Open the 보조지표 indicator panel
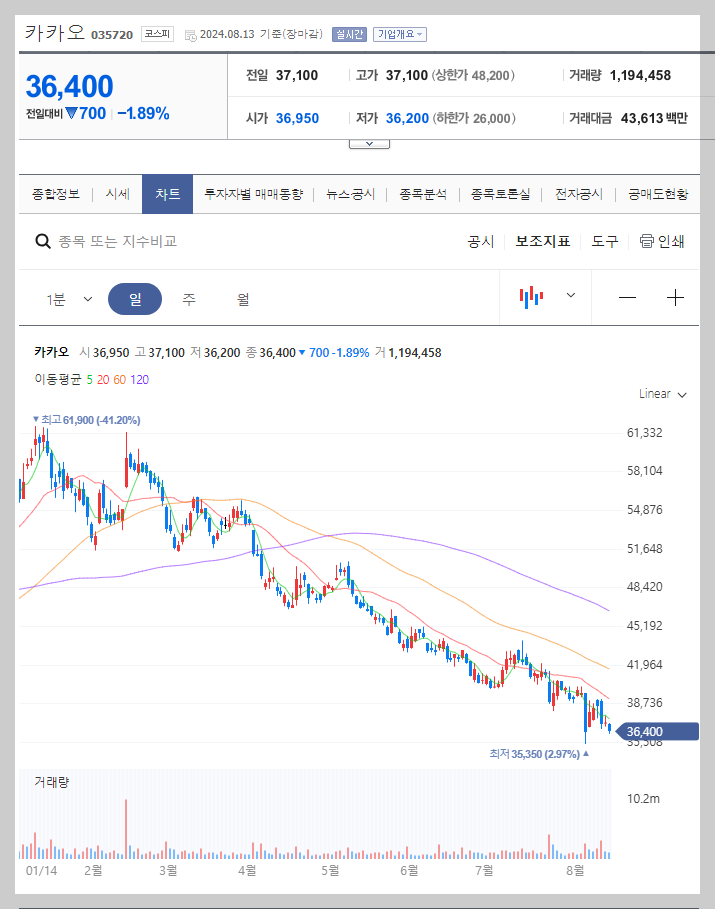Image resolution: width=715 pixels, height=909 pixels. [542, 241]
